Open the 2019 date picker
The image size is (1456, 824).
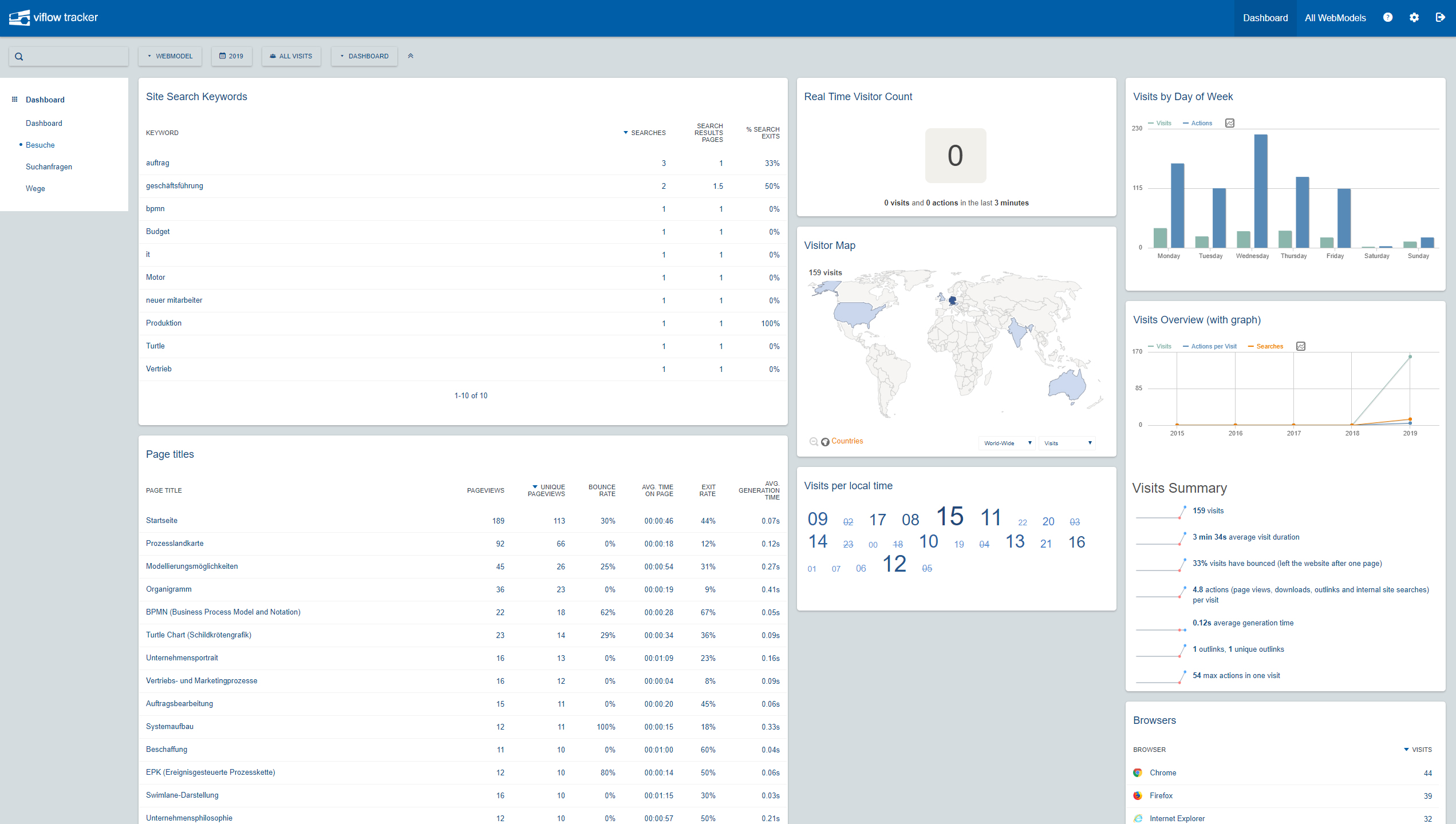click(x=231, y=56)
